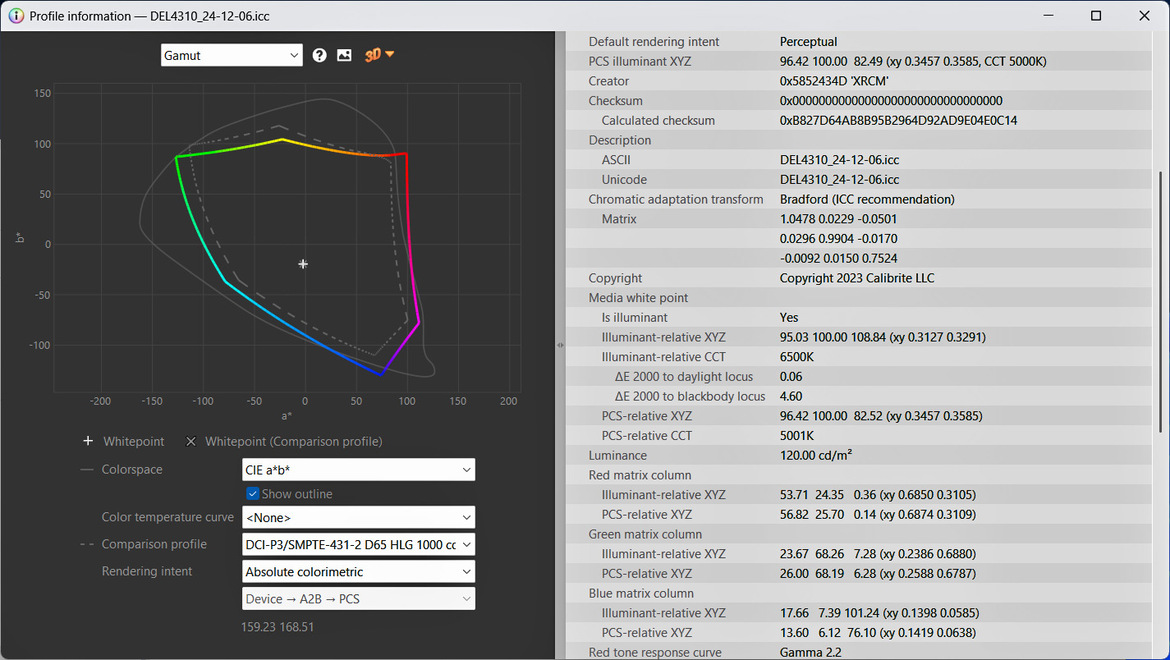Click Red tone response curve Gamma 2.2
1170x660 pixels.
tap(810, 653)
